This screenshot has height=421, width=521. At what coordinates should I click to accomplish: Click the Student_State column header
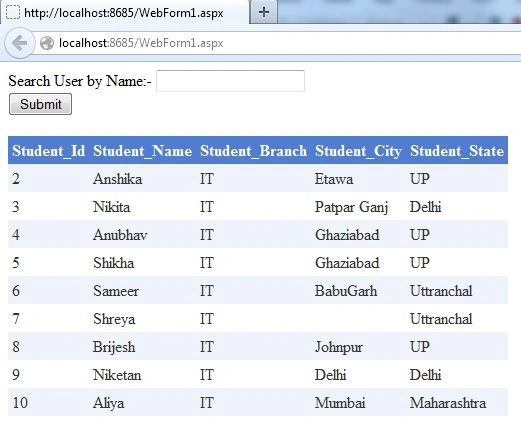tap(457, 151)
